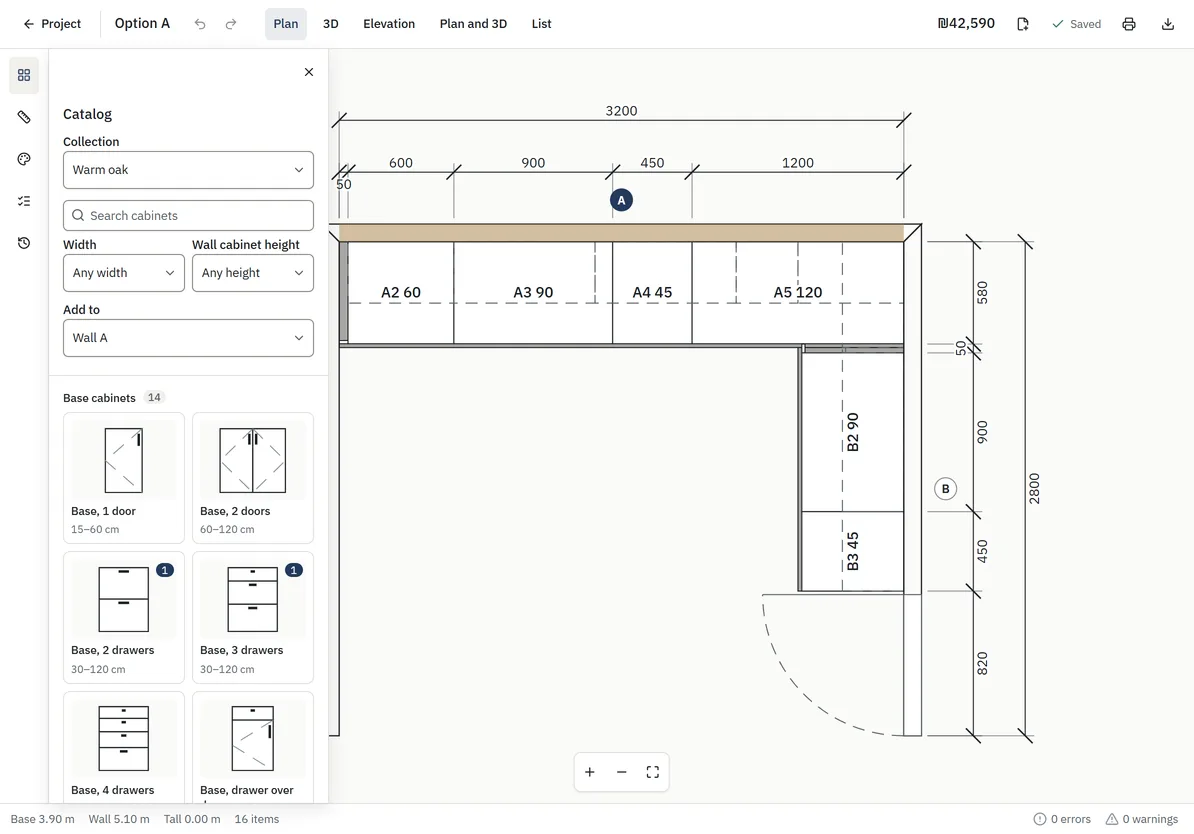Select cabinet A4 45 on the plan
This screenshot has width=1194, height=834.
pyautogui.click(x=652, y=292)
